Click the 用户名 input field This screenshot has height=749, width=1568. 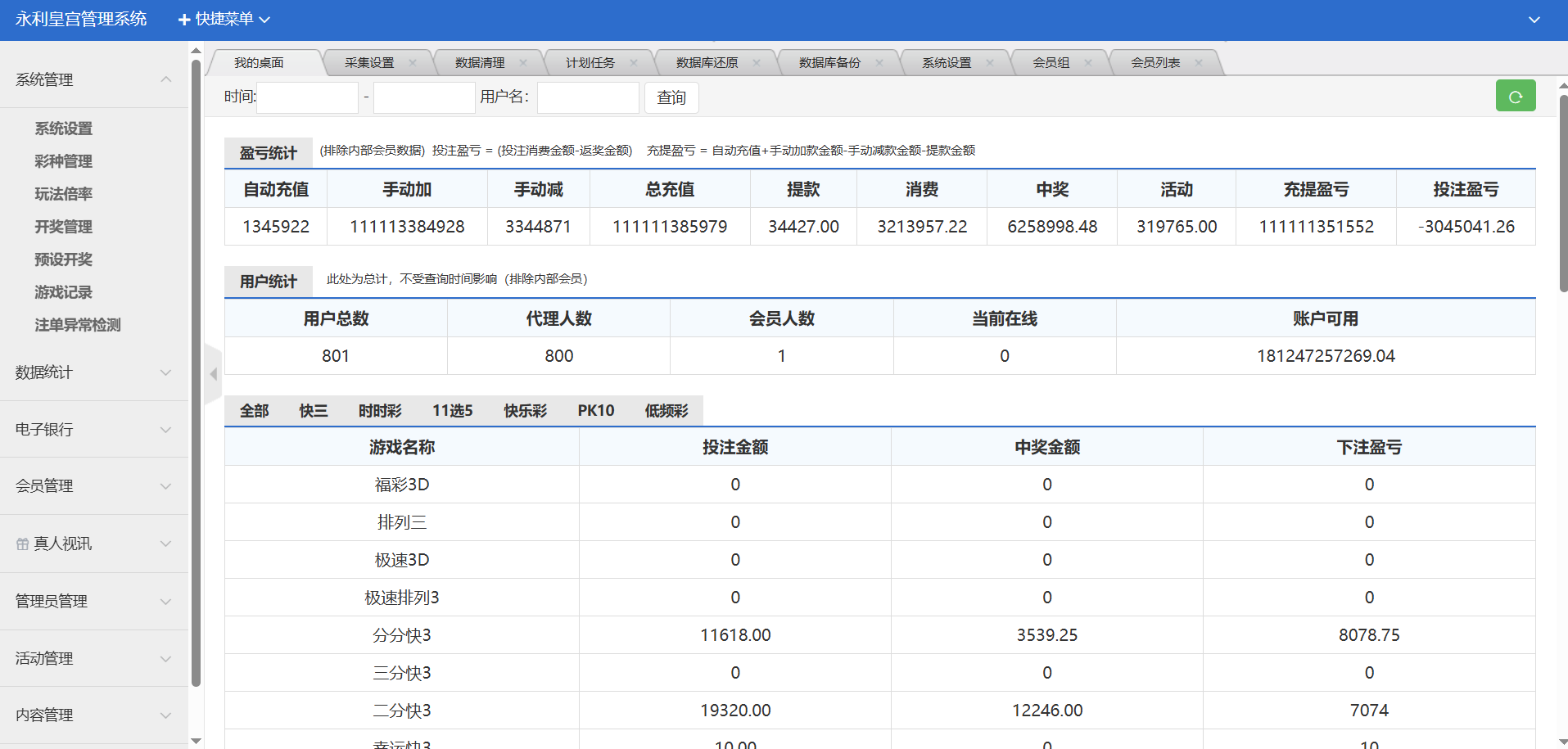587,97
